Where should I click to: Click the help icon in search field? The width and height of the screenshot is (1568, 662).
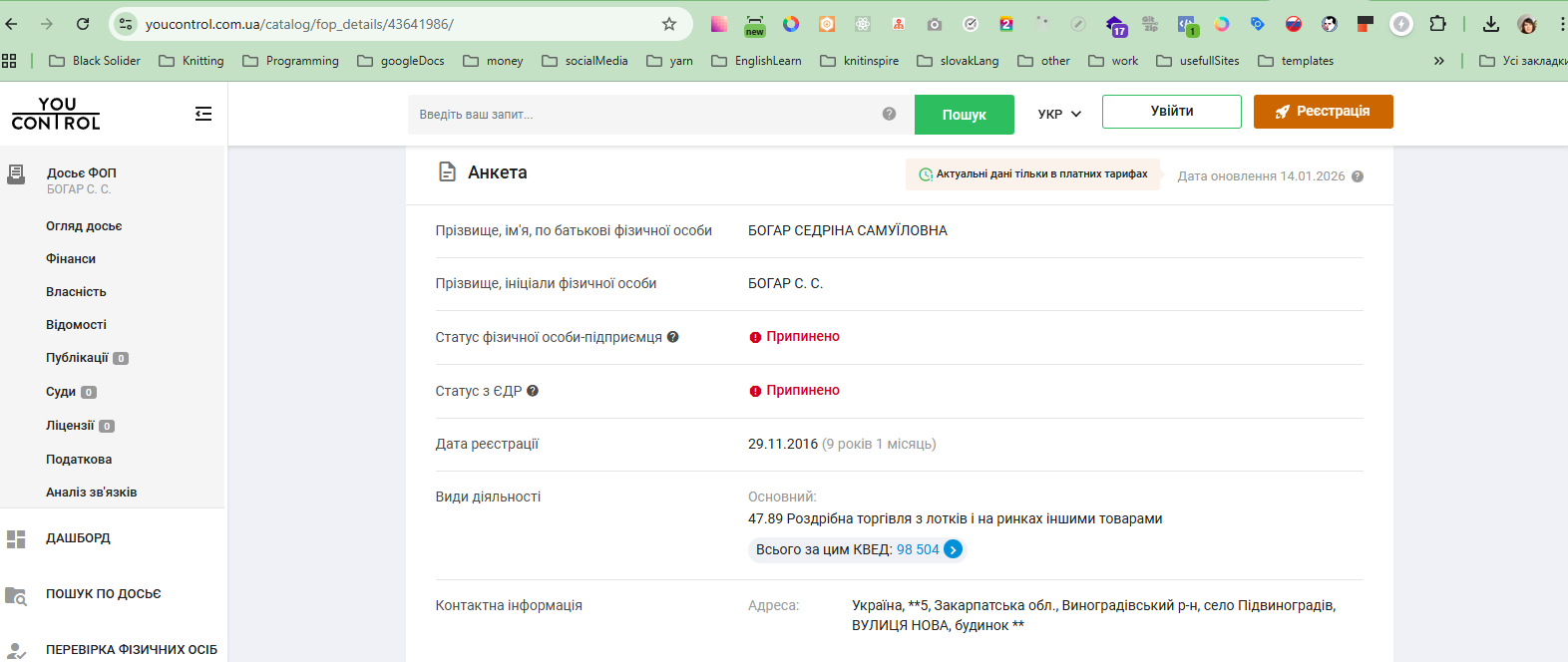[889, 114]
